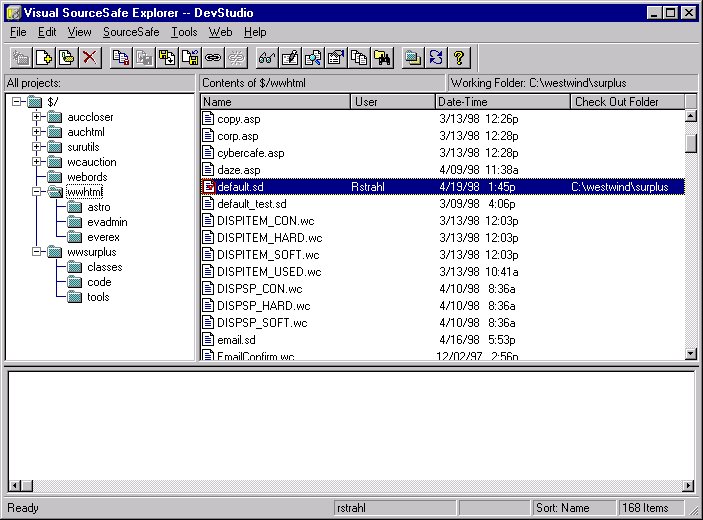Click the Find binoculars toolbar icon
703x520 pixels.
point(382,57)
